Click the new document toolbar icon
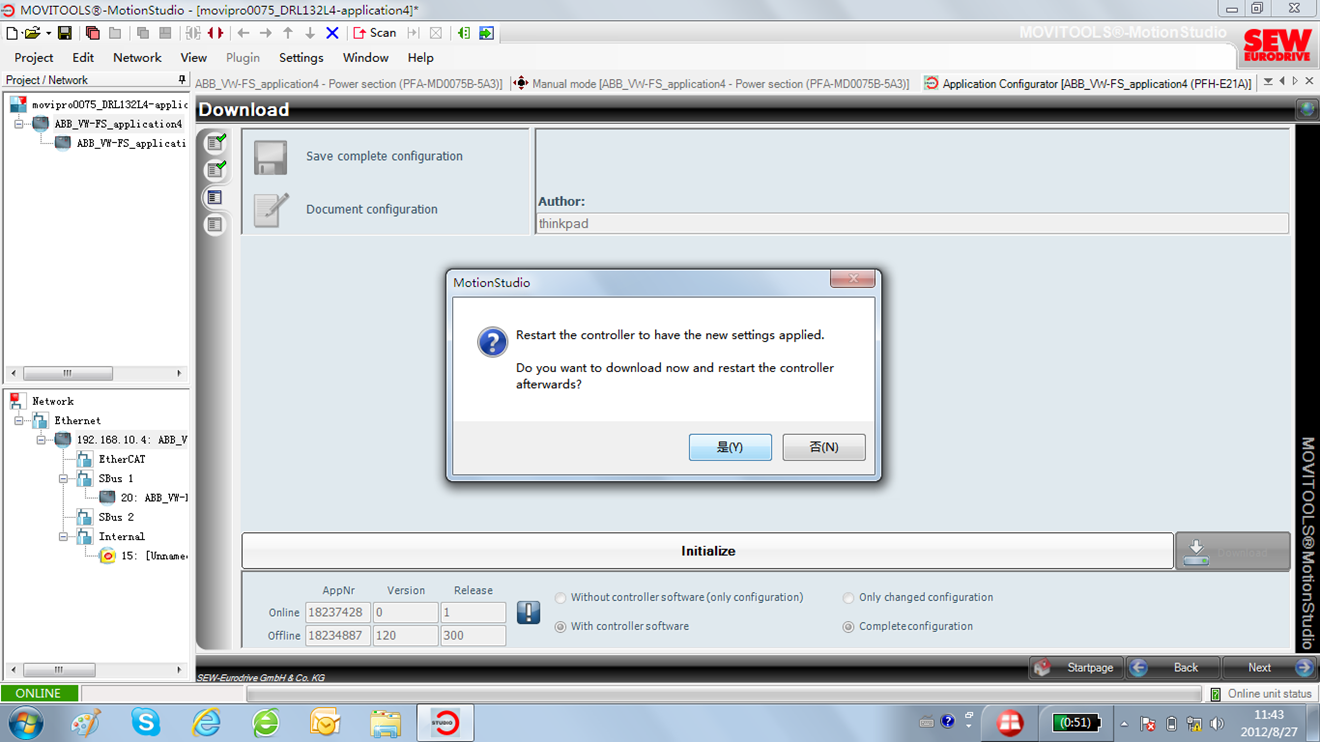Screen dimensions: 1320x742 pos(12,33)
